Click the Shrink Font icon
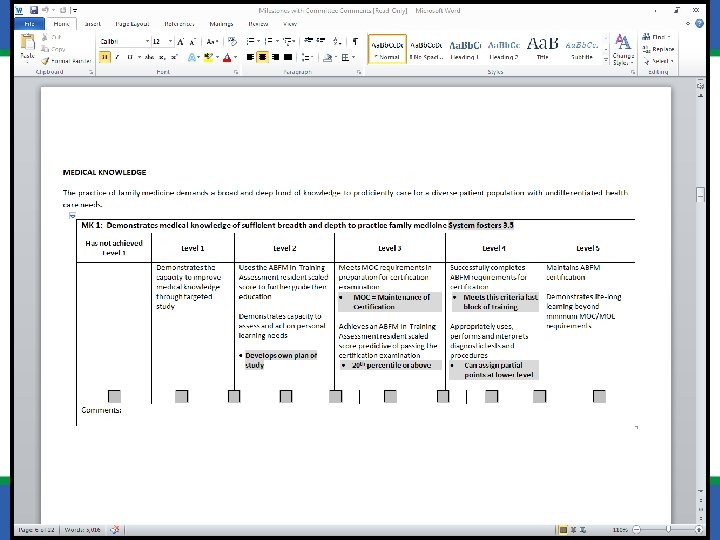The image size is (720, 540). 192,42
